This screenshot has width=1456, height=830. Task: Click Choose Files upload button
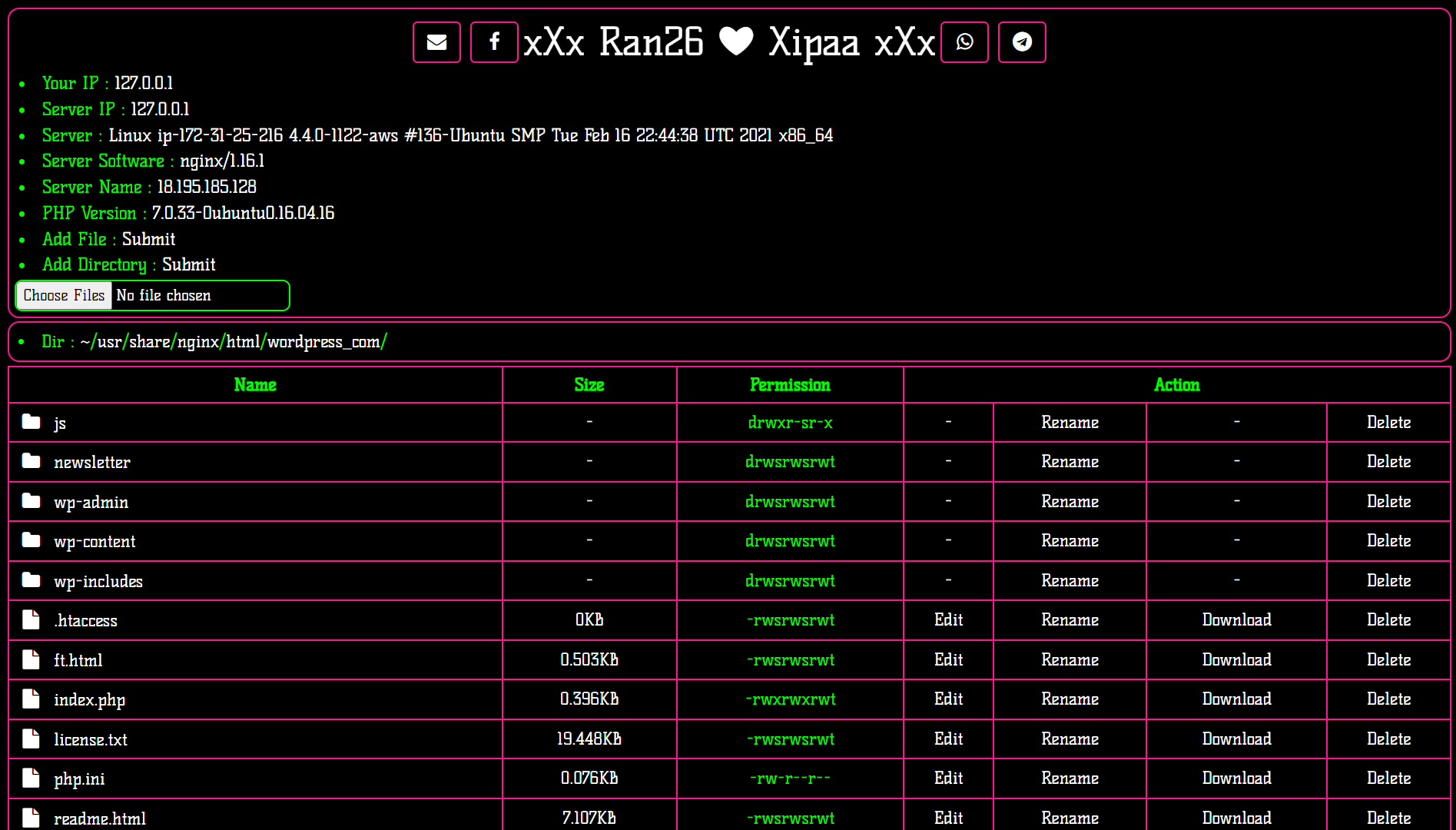(65, 296)
